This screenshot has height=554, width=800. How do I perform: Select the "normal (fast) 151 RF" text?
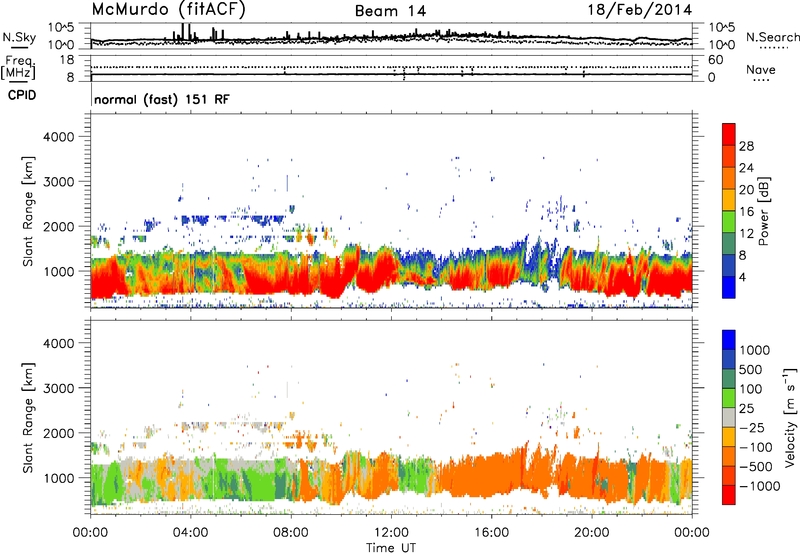pos(162,99)
